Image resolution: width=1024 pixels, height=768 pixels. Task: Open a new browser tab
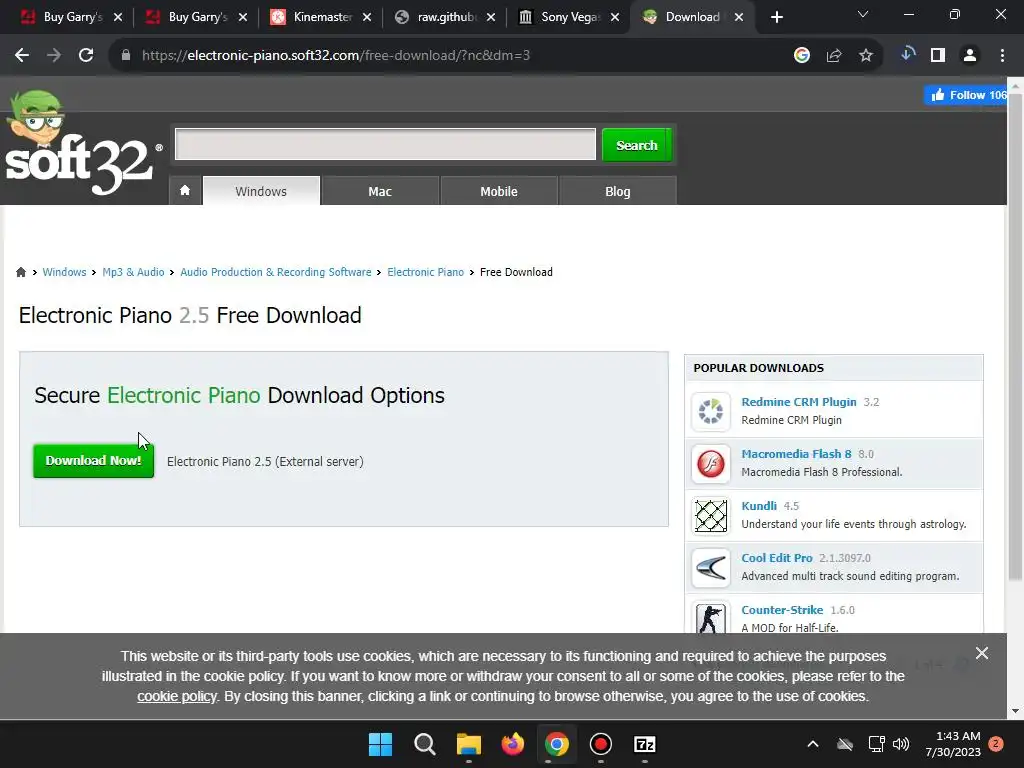click(776, 18)
